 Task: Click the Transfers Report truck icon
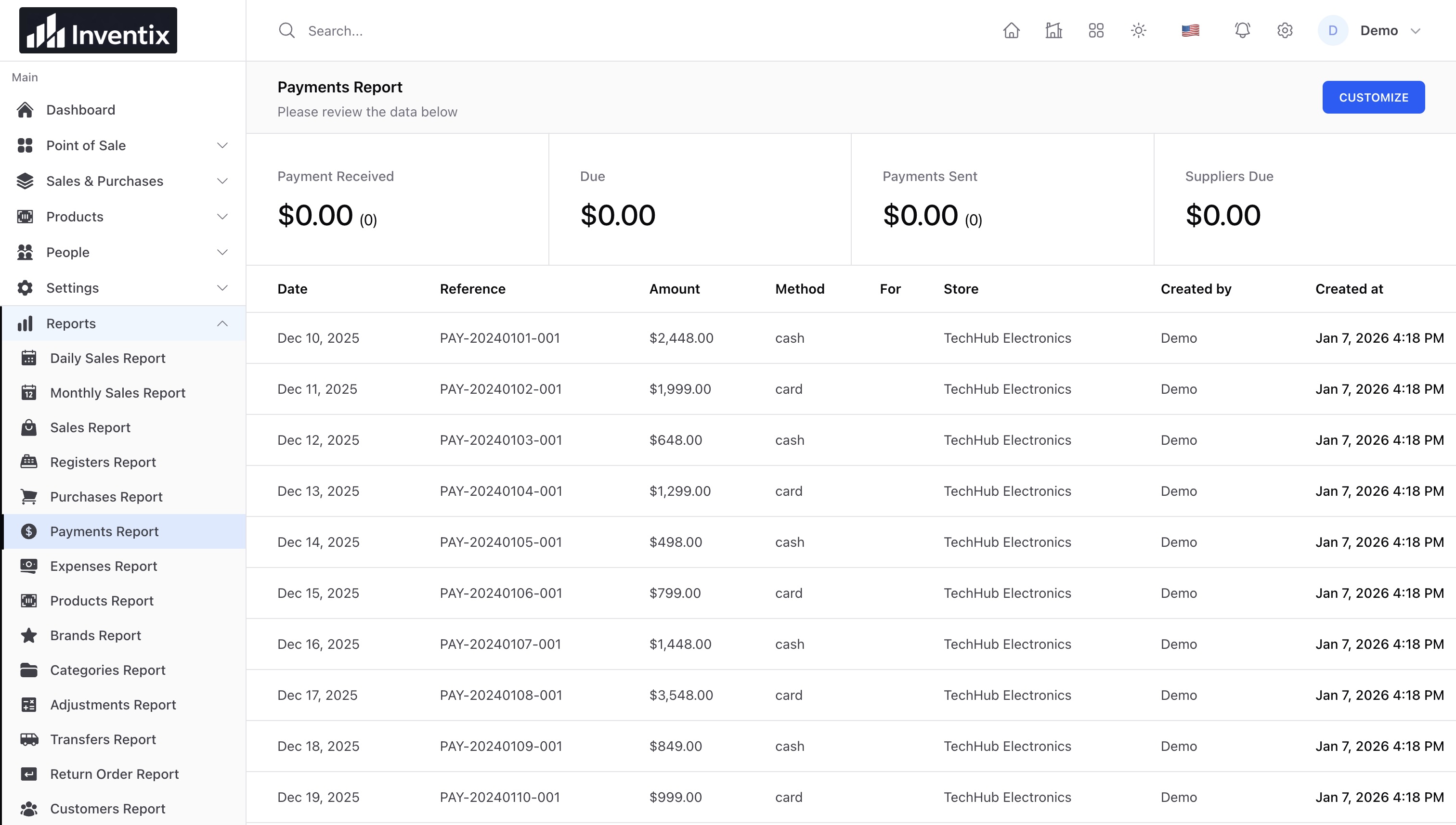click(29, 739)
